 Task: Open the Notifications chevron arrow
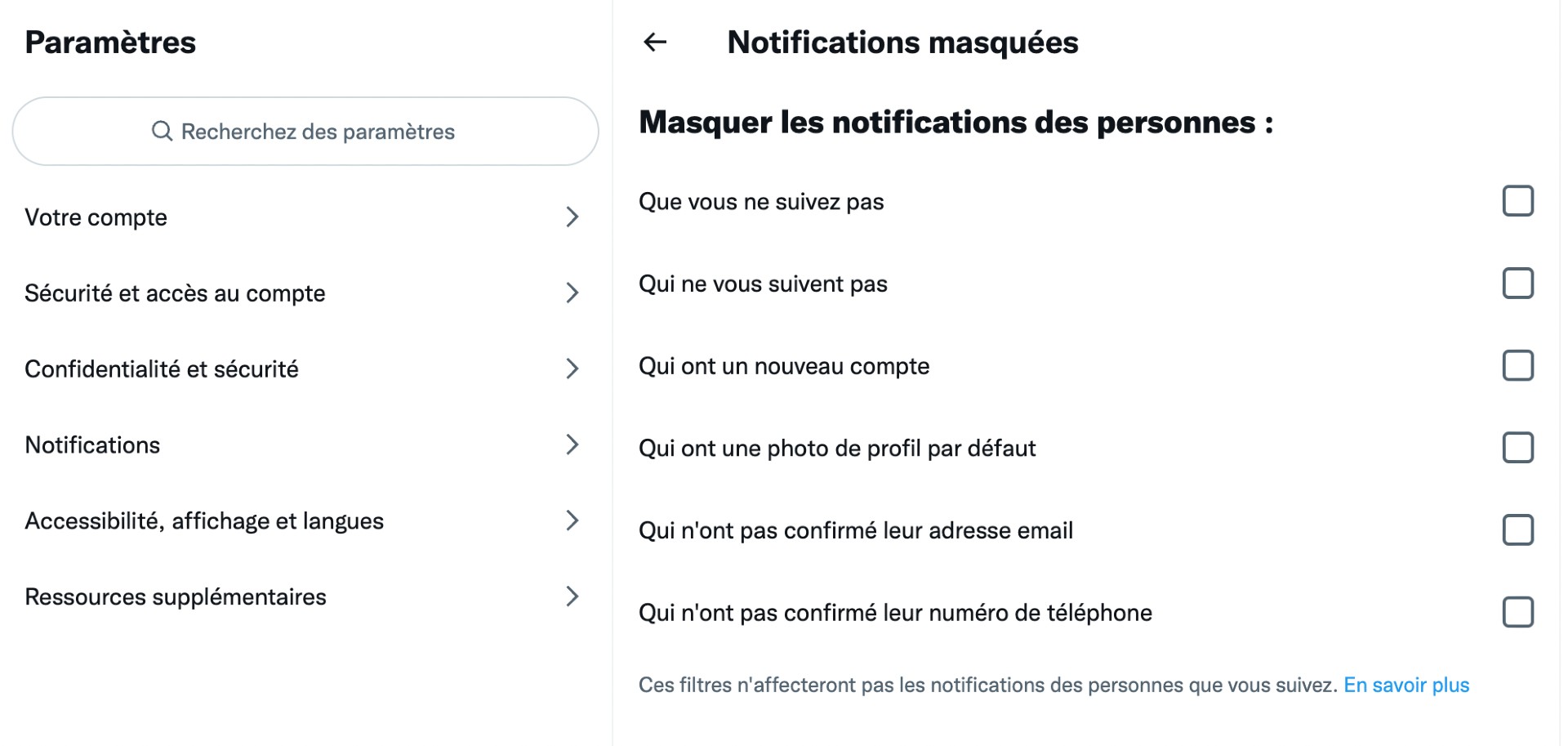pos(572,445)
